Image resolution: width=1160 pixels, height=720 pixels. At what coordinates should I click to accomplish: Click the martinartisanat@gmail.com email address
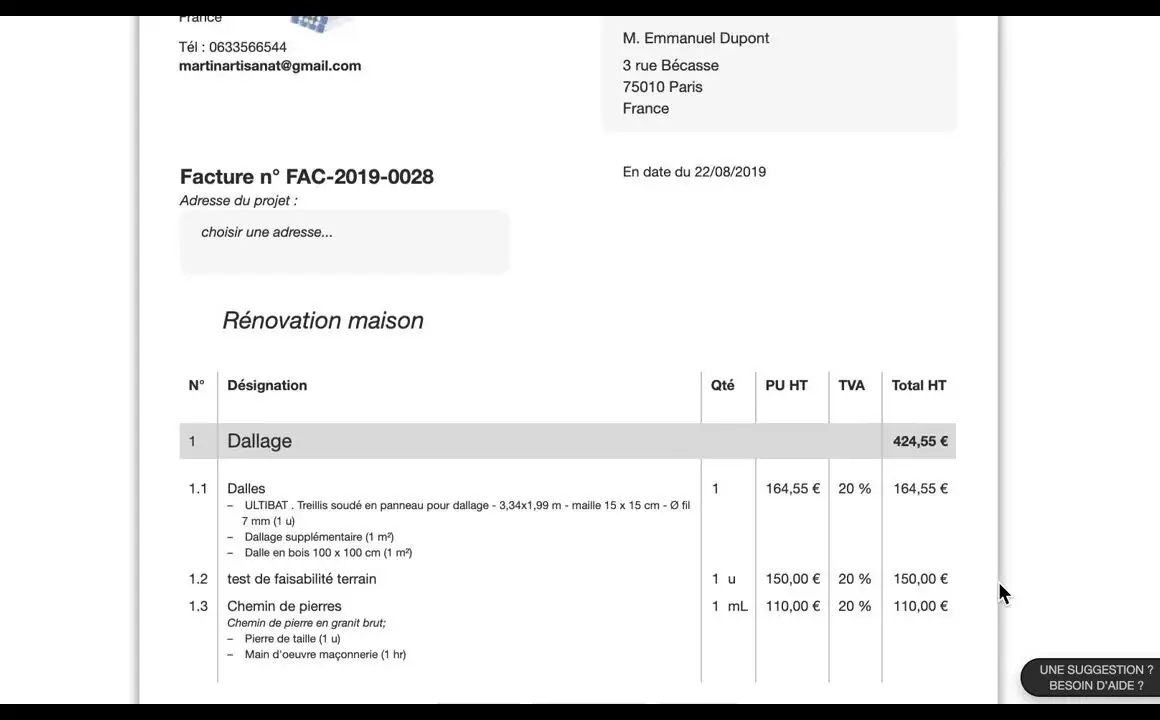tap(270, 66)
